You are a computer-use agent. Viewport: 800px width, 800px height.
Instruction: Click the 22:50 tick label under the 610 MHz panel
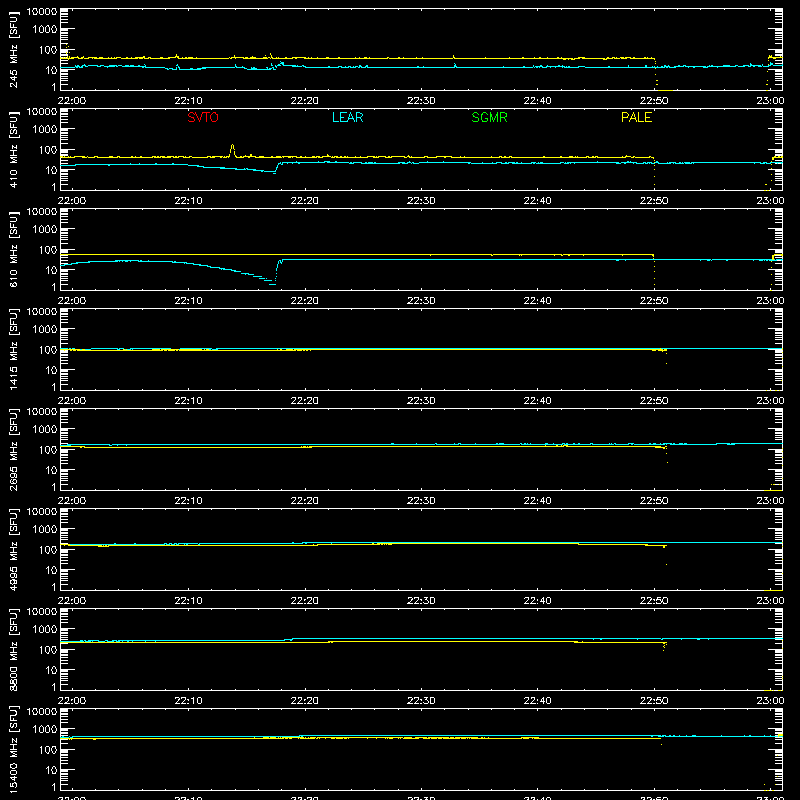point(654,301)
